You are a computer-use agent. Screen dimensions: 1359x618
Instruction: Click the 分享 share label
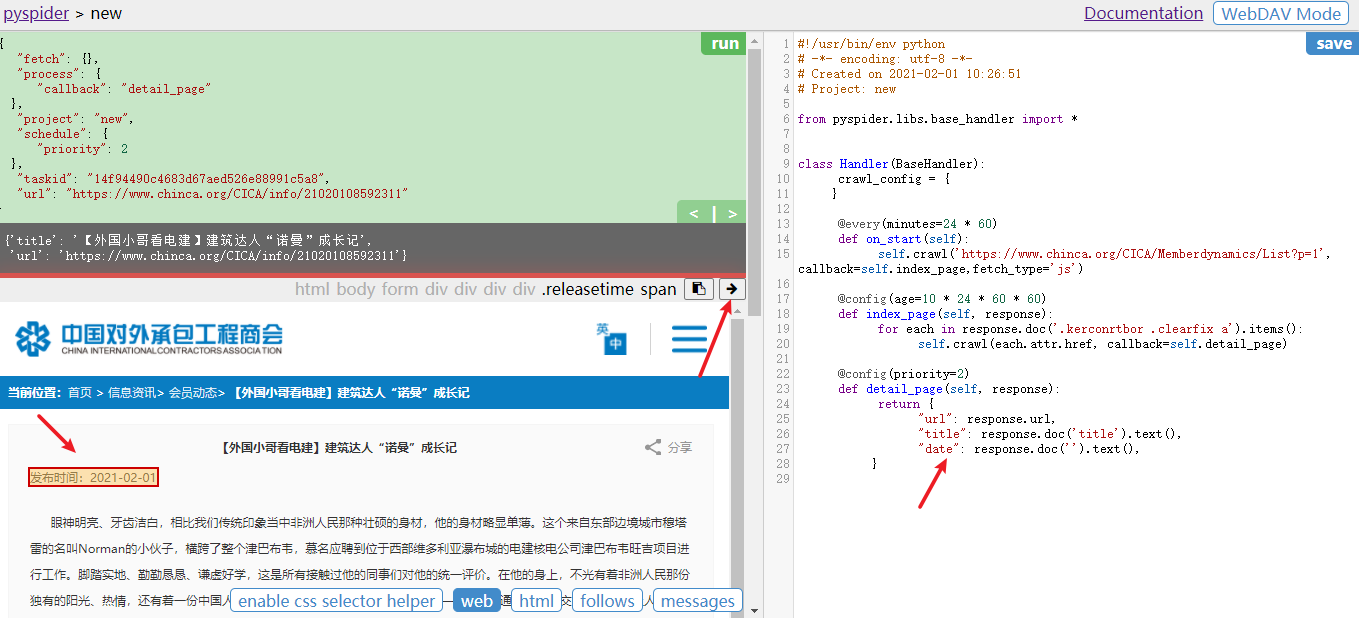[x=680, y=447]
